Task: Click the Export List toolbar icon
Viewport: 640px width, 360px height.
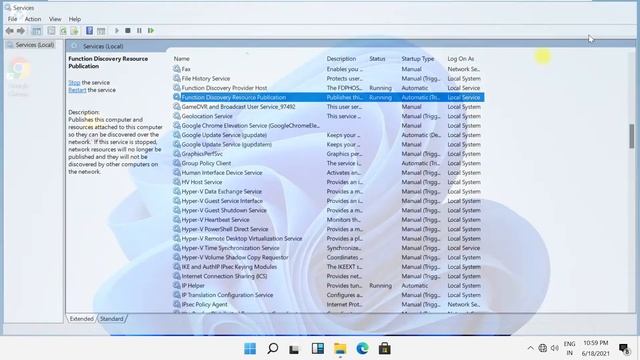Action: (74, 31)
